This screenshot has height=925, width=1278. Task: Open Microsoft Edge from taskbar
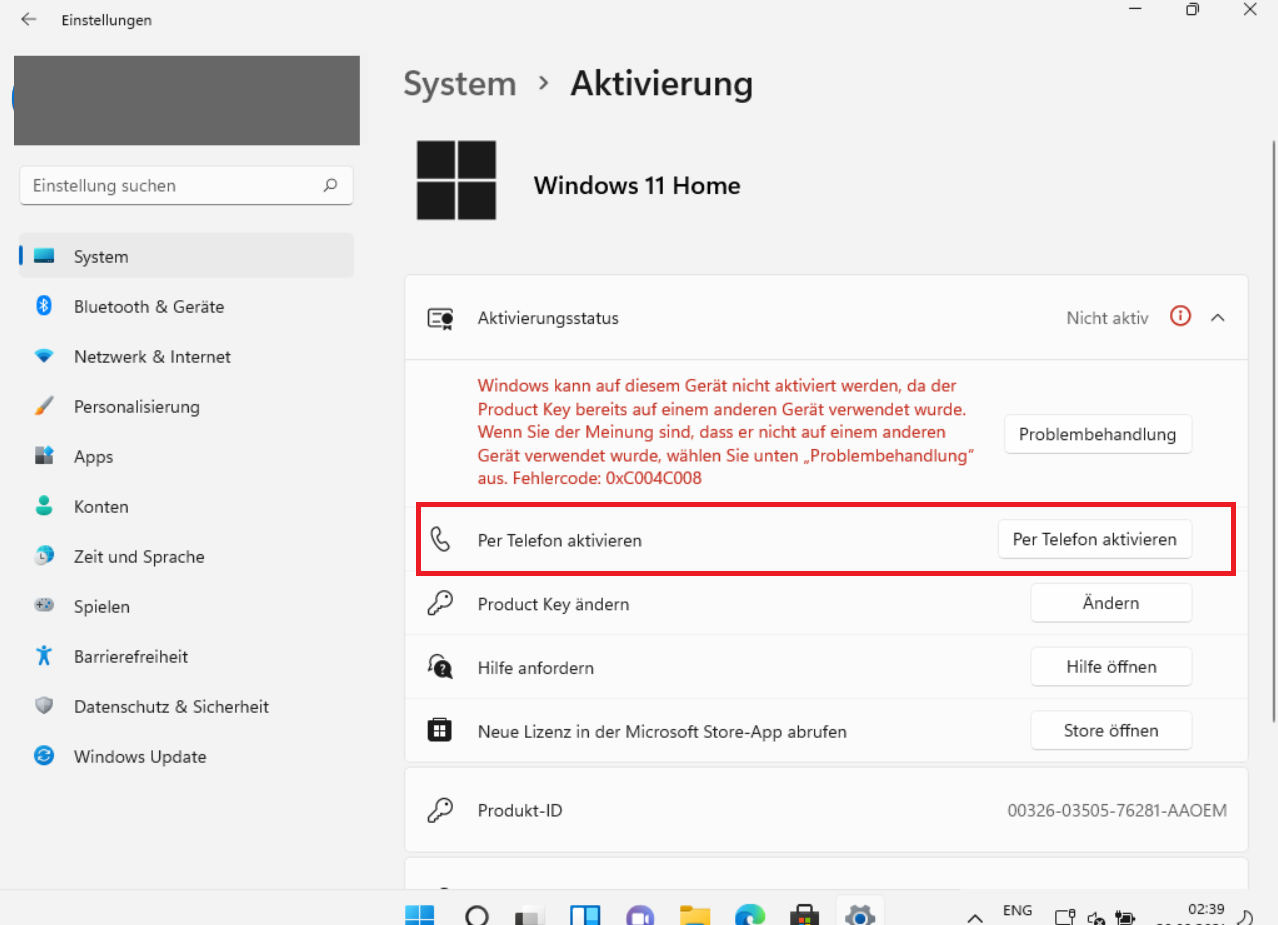pos(749,915)
